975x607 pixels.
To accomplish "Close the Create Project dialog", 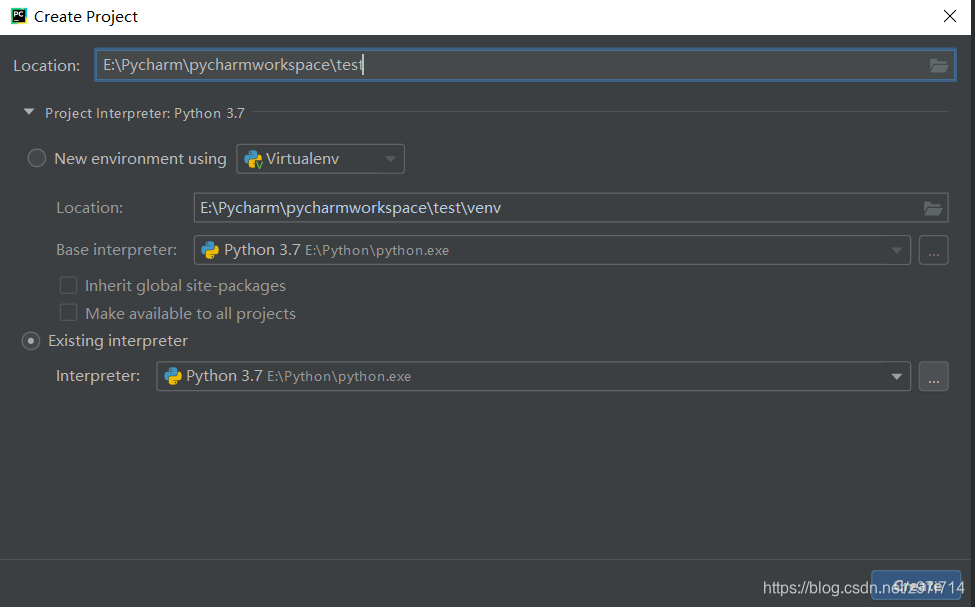I will click(950, 16).
